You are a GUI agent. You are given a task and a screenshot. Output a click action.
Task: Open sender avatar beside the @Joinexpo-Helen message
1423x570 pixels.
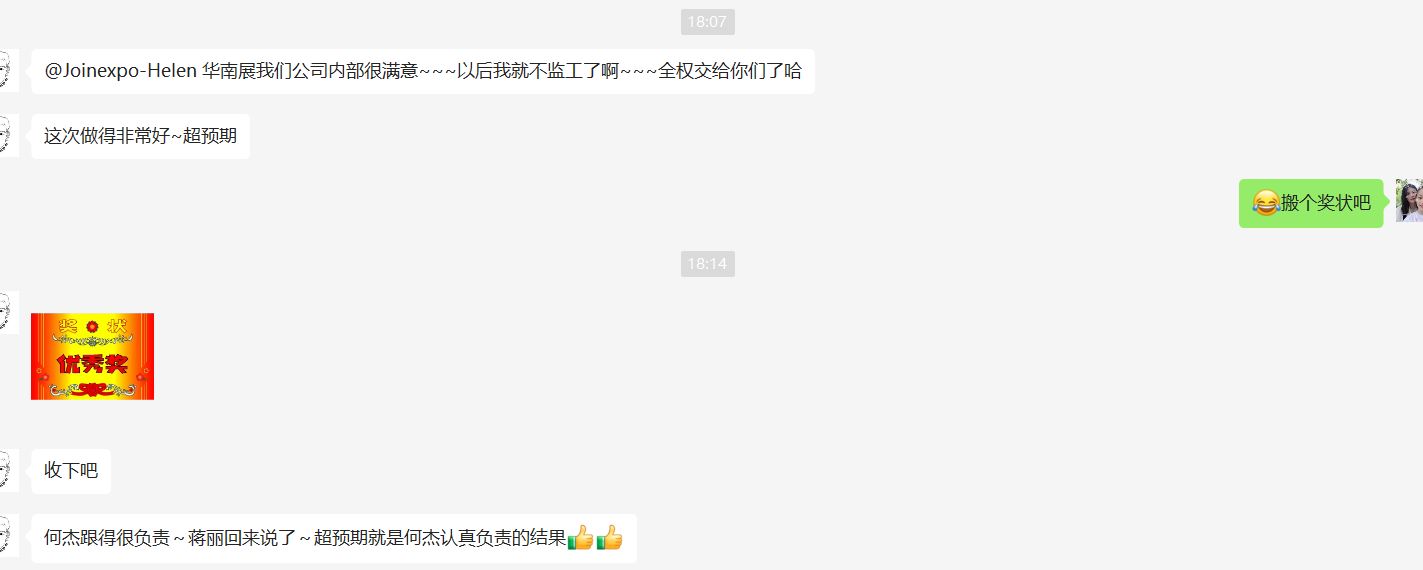8,70
